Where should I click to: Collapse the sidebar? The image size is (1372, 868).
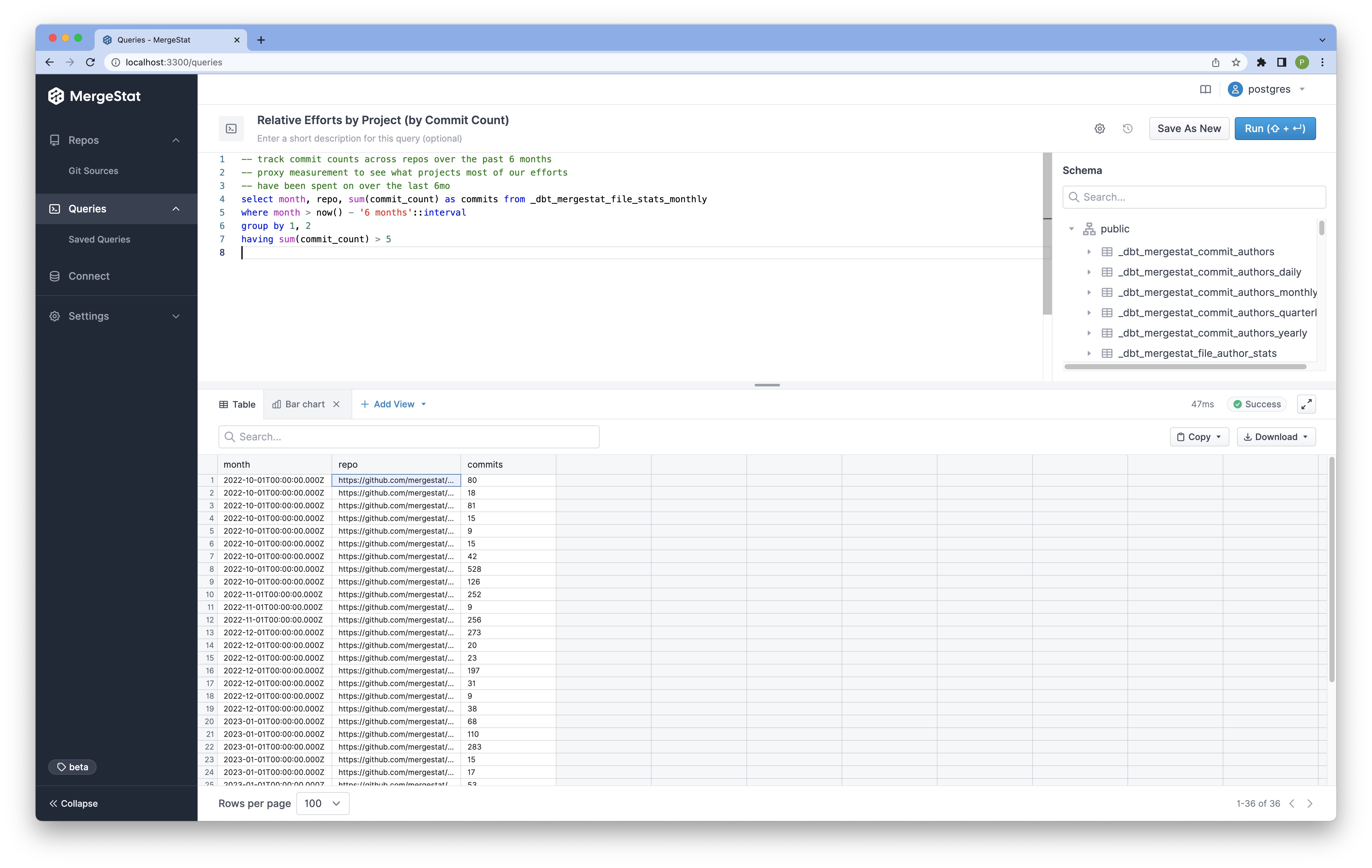(x=73, y=804)
